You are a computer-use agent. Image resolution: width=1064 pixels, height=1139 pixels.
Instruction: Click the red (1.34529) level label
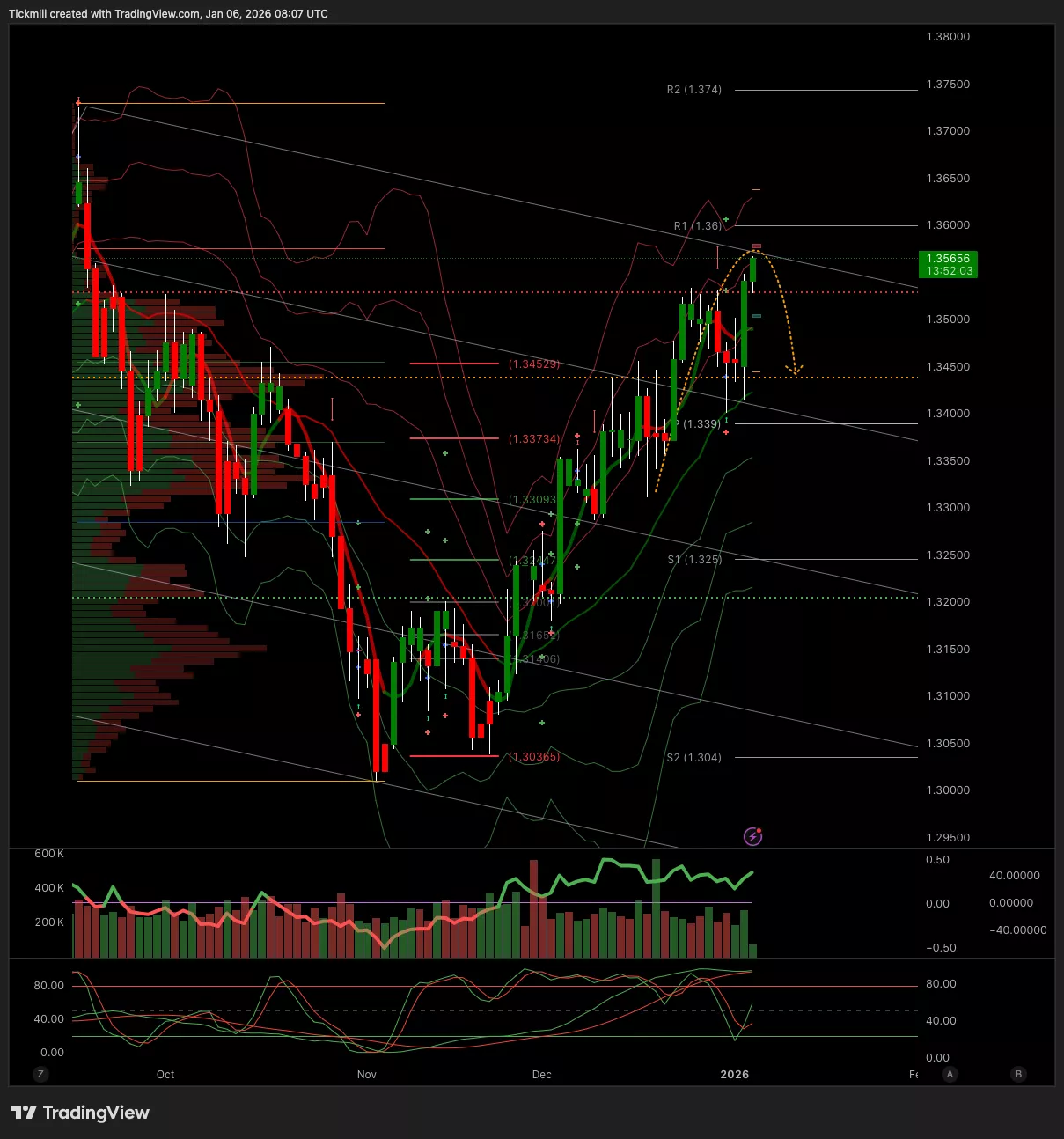[534, 364]
